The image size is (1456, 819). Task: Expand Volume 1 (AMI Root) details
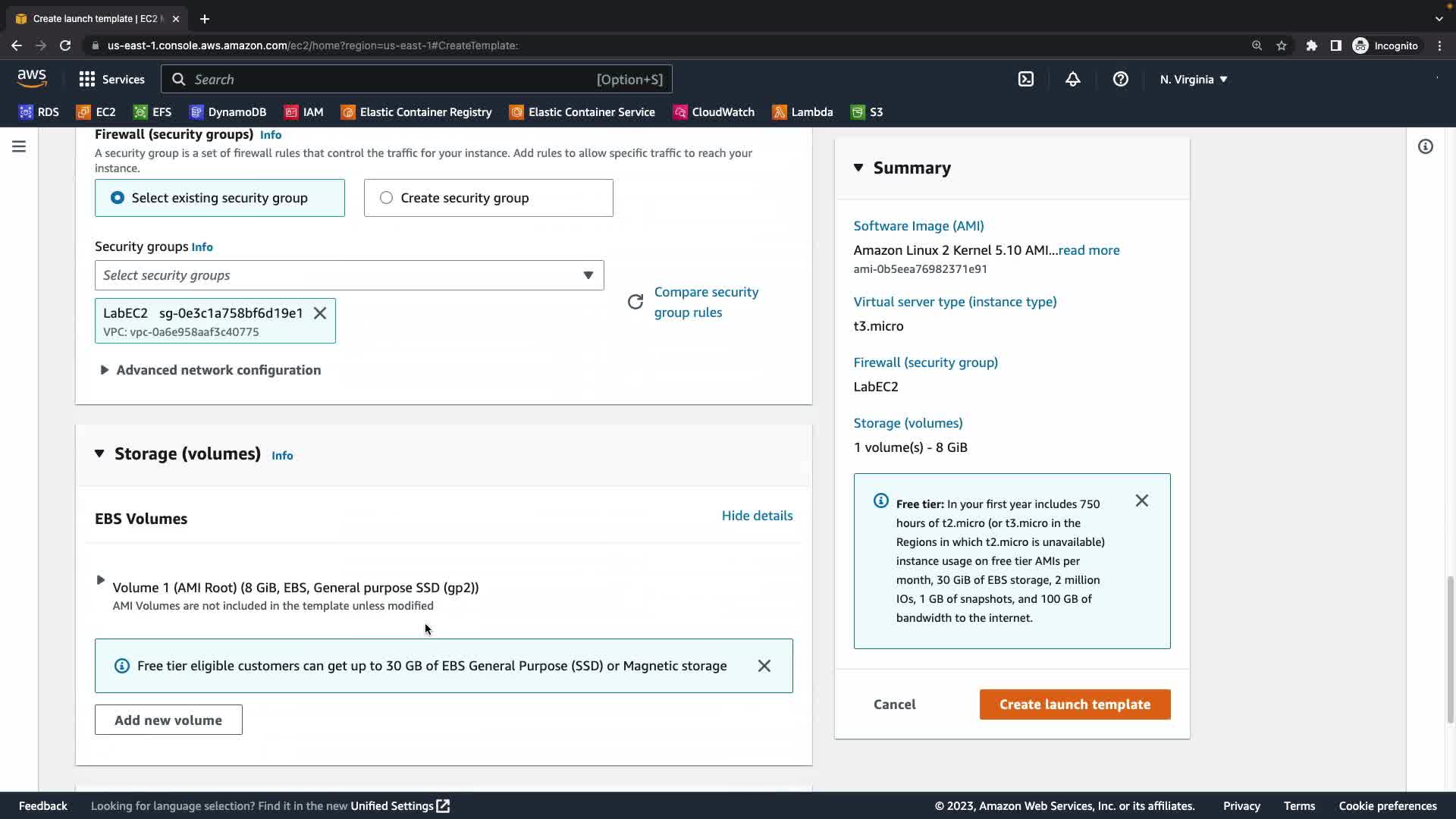tap(100, 580)
